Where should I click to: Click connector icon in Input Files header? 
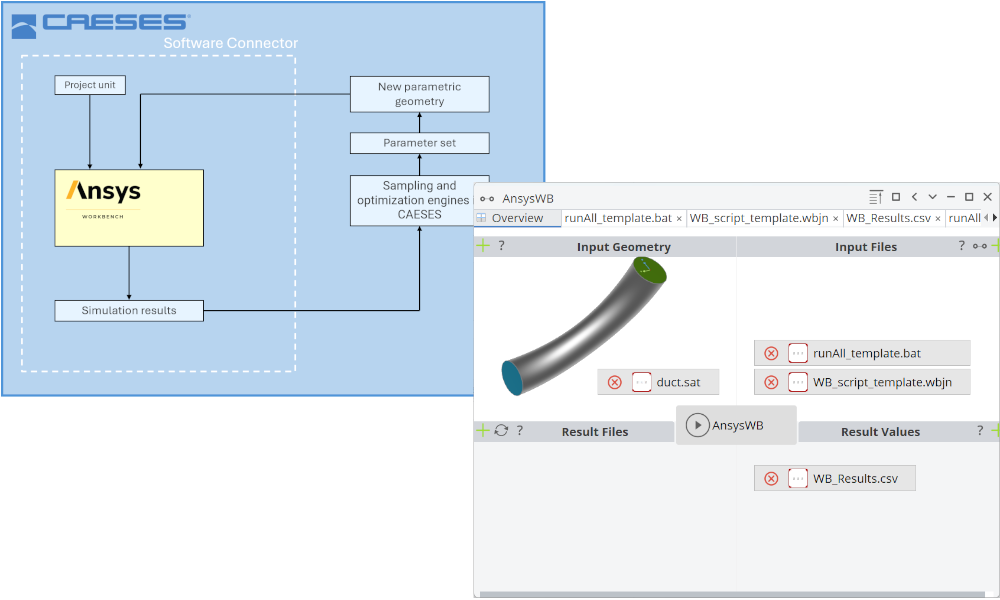(x=980, y=245)
